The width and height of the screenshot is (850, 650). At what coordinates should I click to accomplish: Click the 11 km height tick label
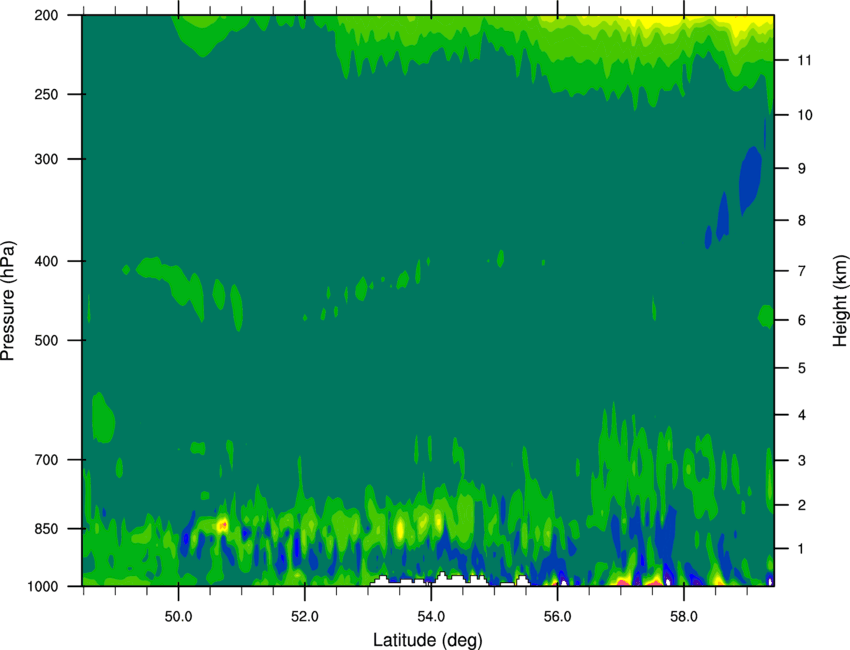click(x=802, y=61)
